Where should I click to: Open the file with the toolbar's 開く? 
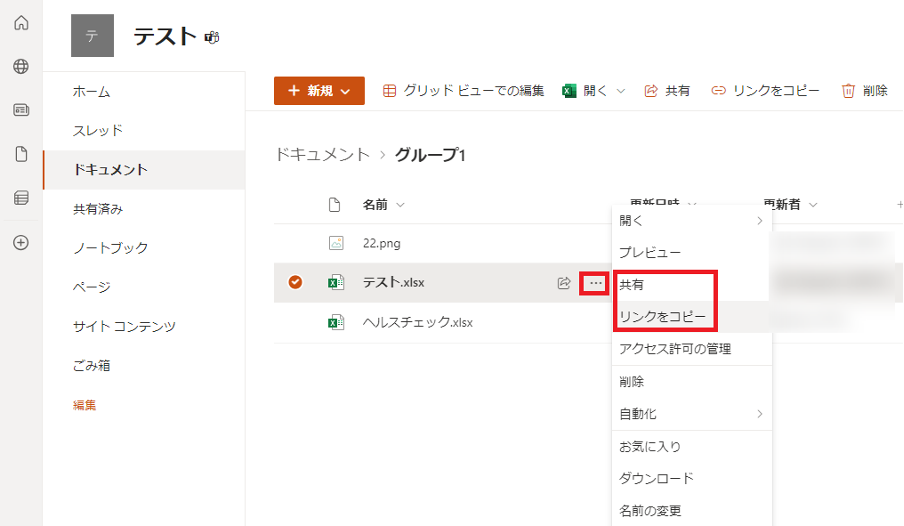coord(585,91)
